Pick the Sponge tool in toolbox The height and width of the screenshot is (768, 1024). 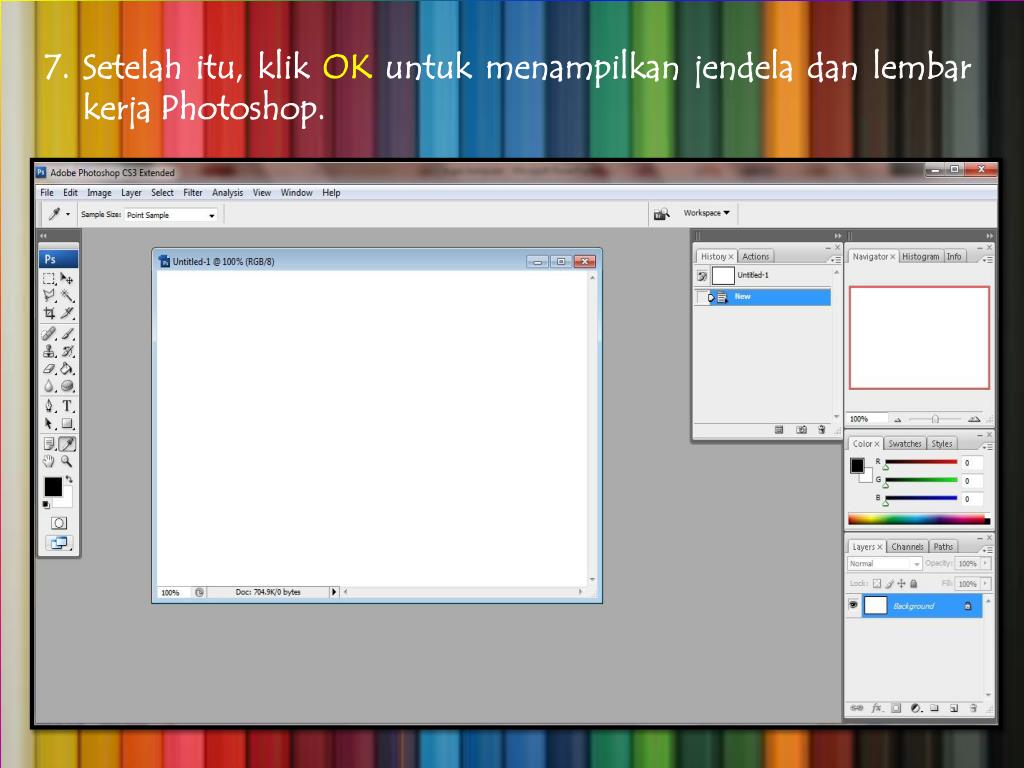click(x=67, y=386)
